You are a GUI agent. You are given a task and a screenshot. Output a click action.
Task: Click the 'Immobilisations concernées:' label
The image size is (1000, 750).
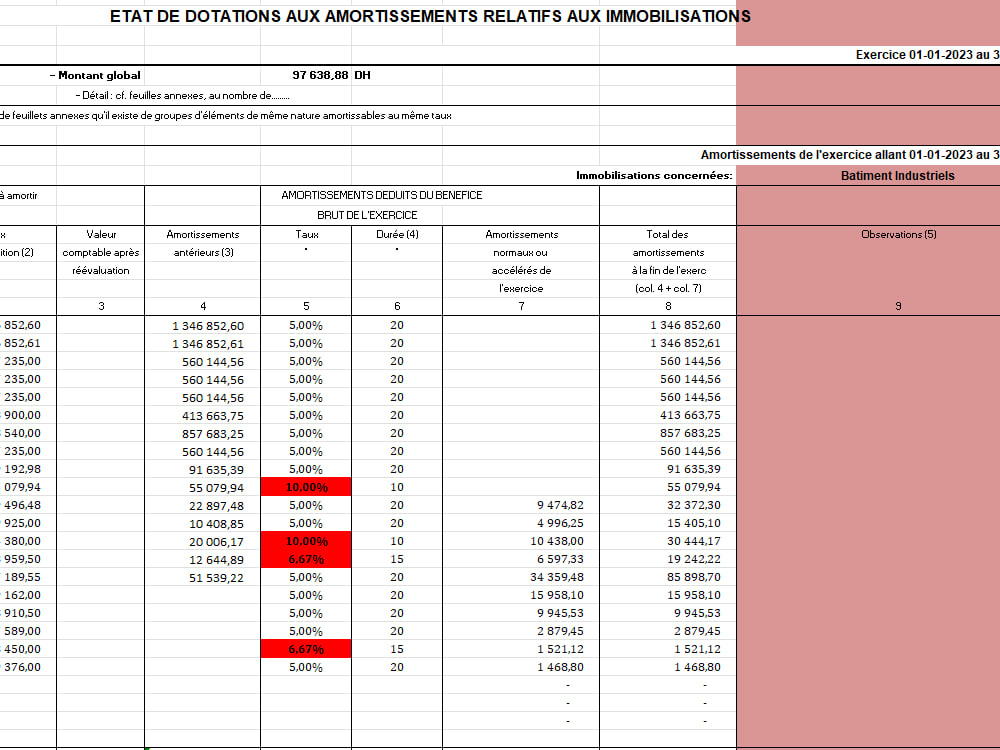654,175
